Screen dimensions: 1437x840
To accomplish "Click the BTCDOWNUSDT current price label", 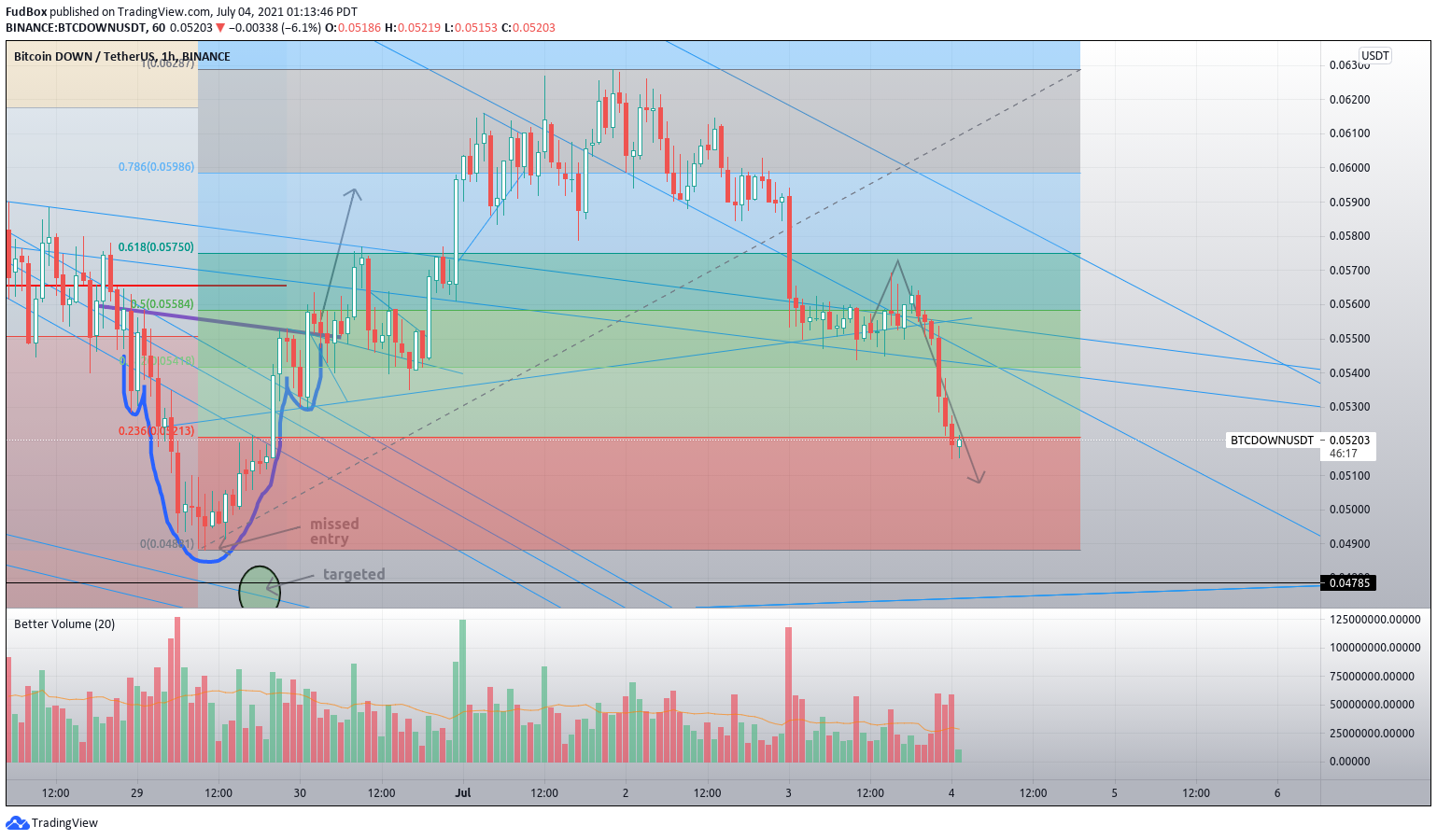I will pyautogui.click(x=1272, y=440).
